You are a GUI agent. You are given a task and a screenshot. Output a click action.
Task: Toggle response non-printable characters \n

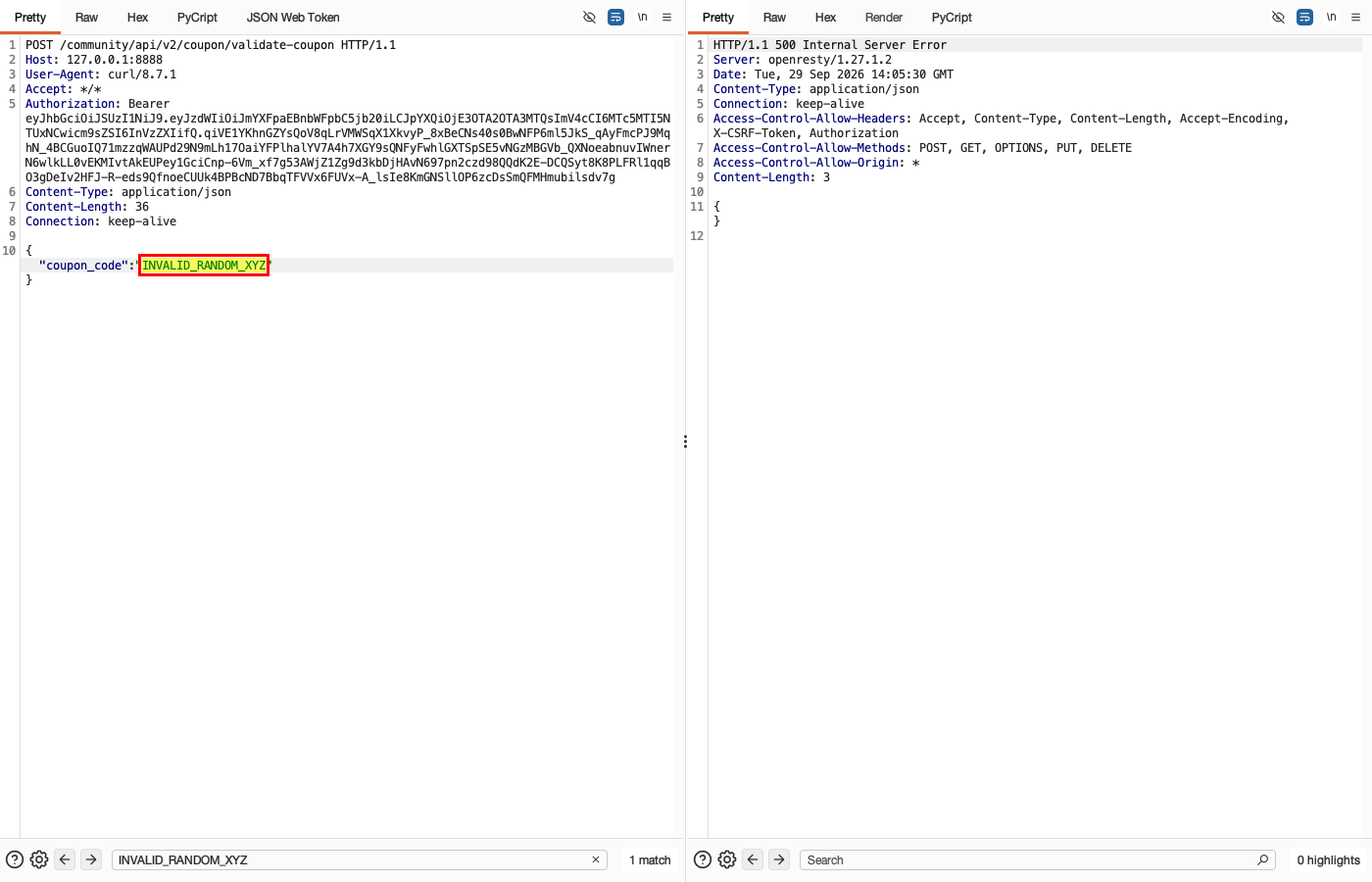[x=1332, y=18]
